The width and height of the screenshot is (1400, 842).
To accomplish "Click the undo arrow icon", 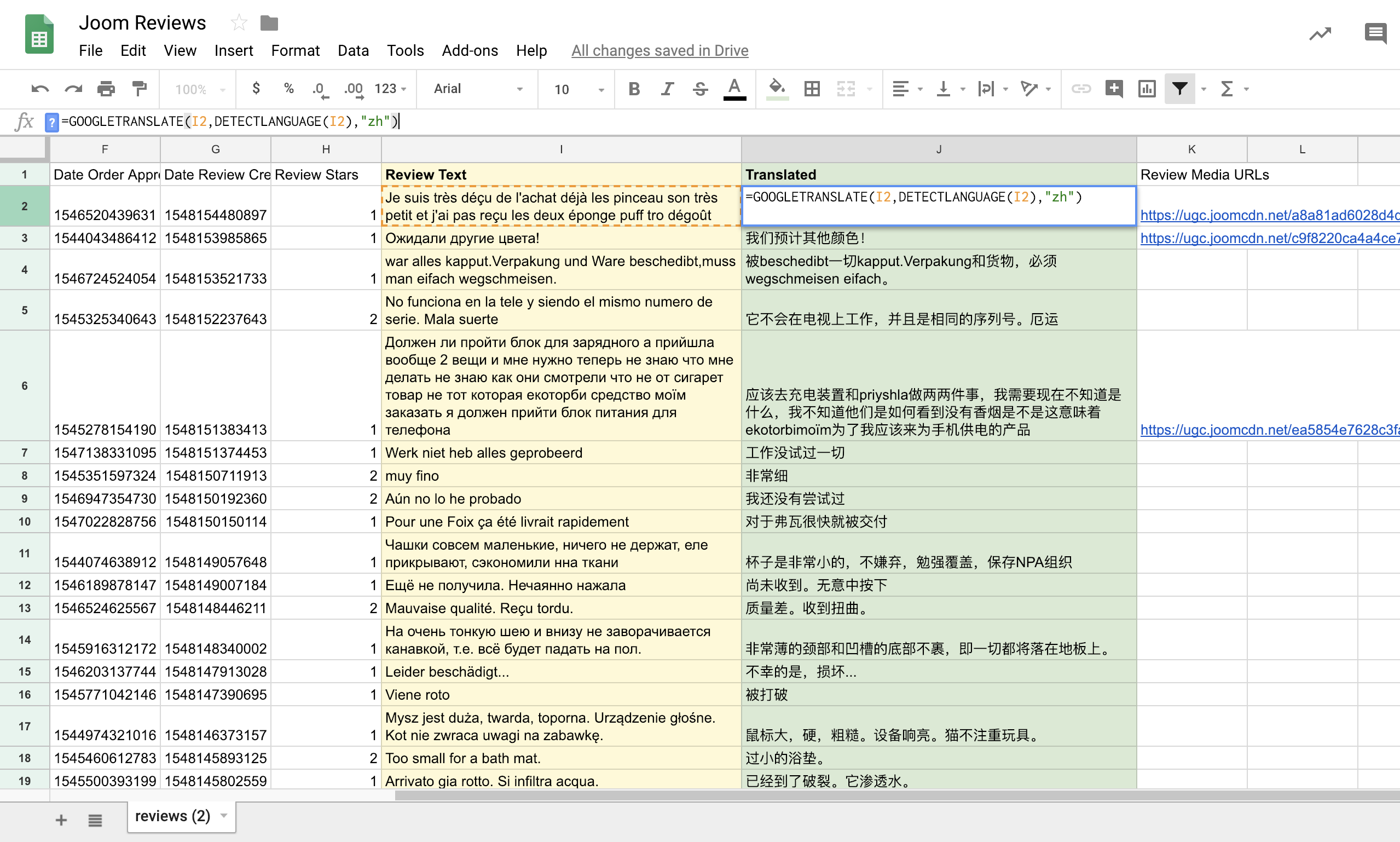I will click(x=40, y=89).
